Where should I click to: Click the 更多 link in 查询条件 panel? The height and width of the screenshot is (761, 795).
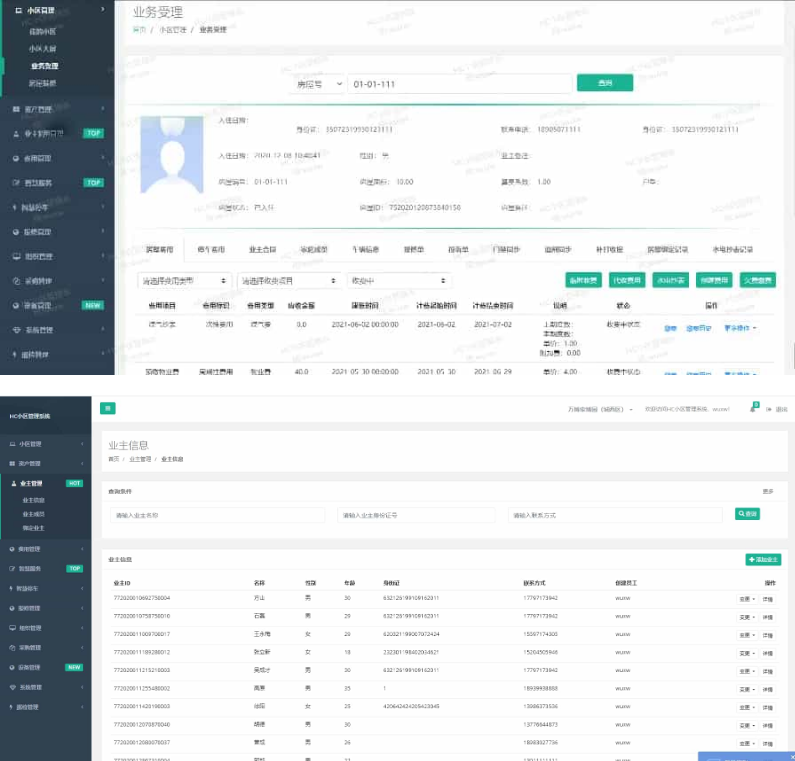[768, 492]
